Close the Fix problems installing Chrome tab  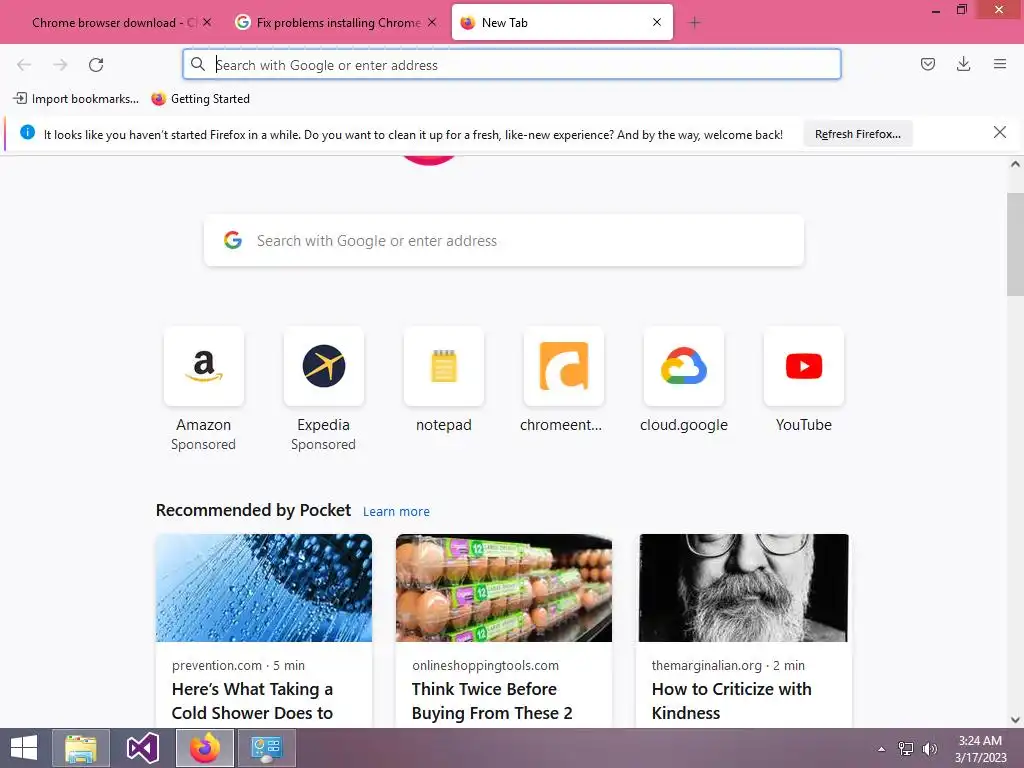point(432,22)
